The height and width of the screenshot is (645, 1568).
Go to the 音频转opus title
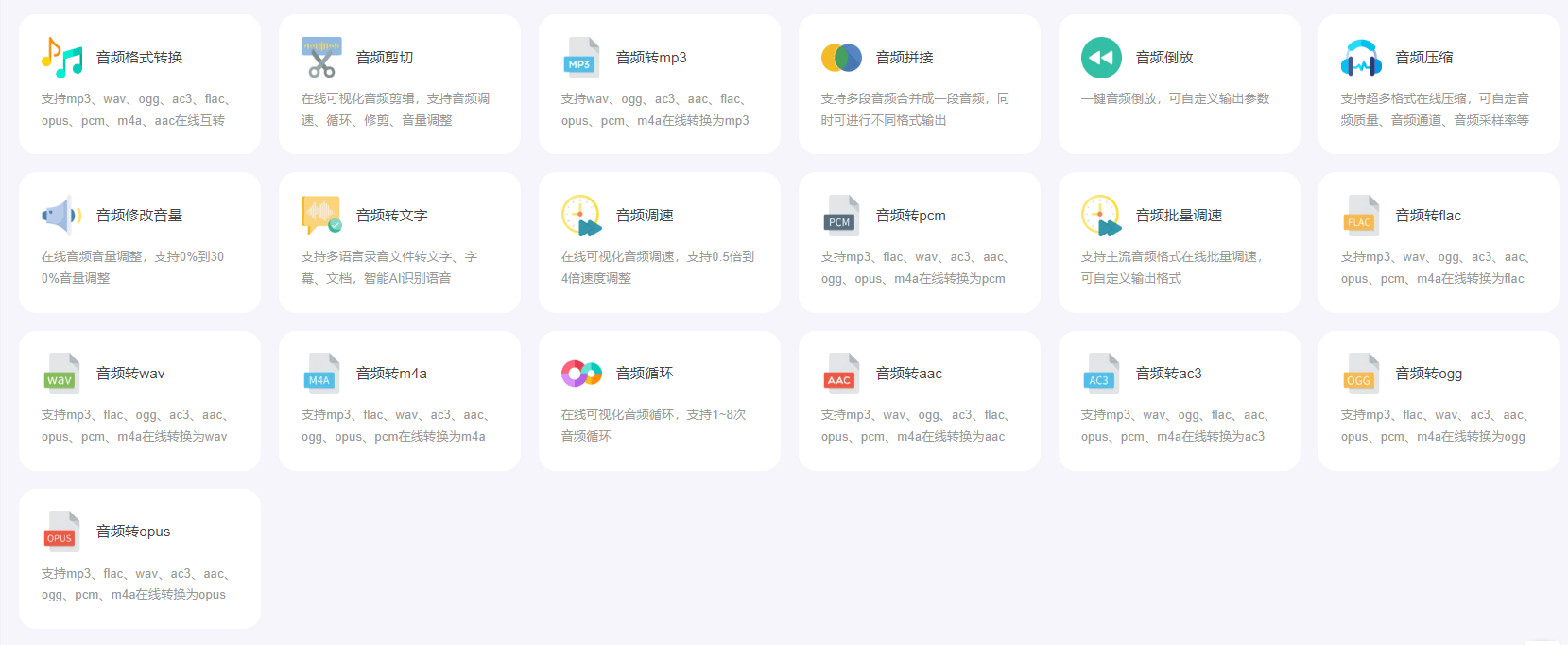point(133,532)
